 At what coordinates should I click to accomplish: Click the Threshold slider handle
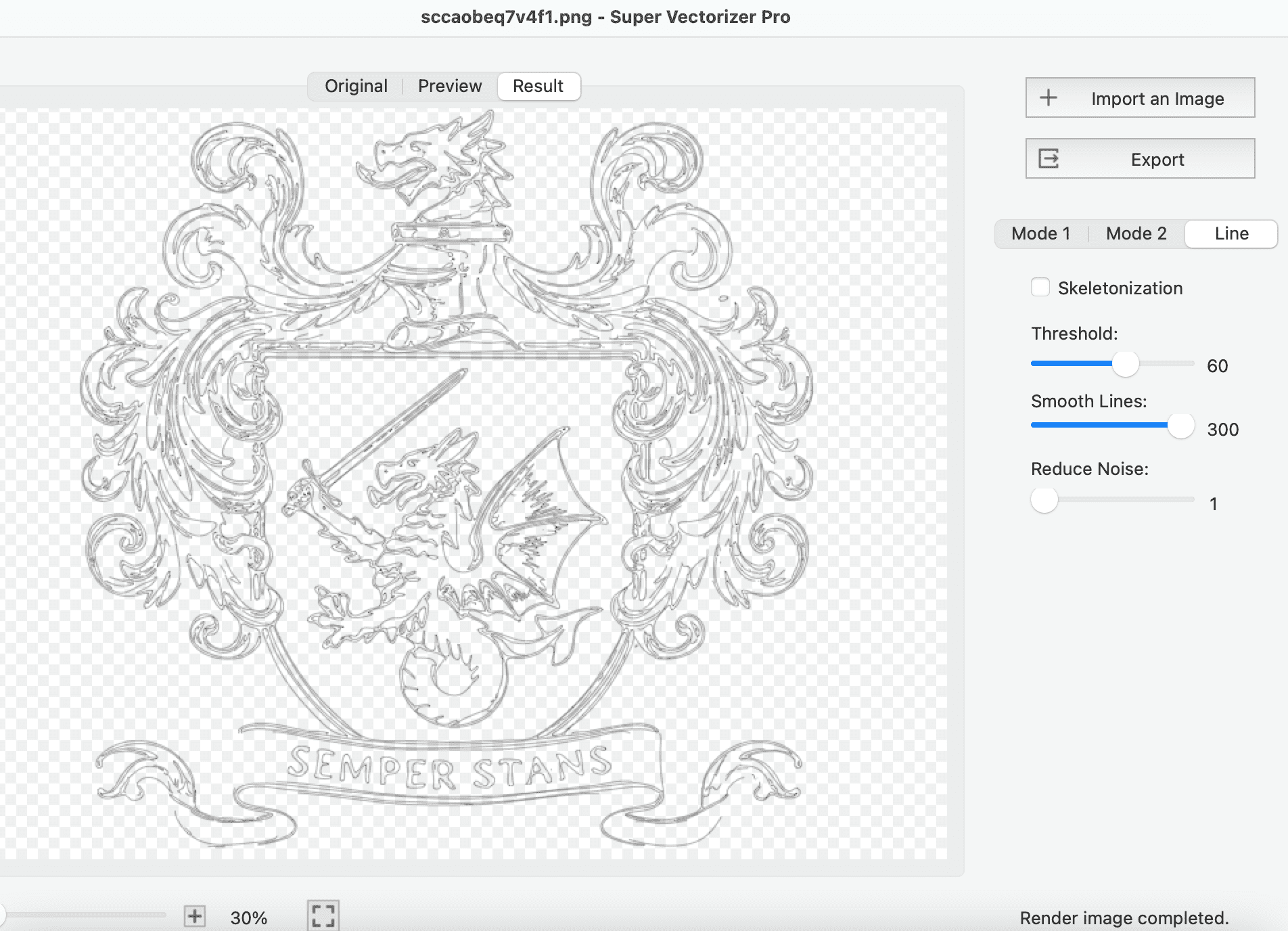[x=1126, y=364]
